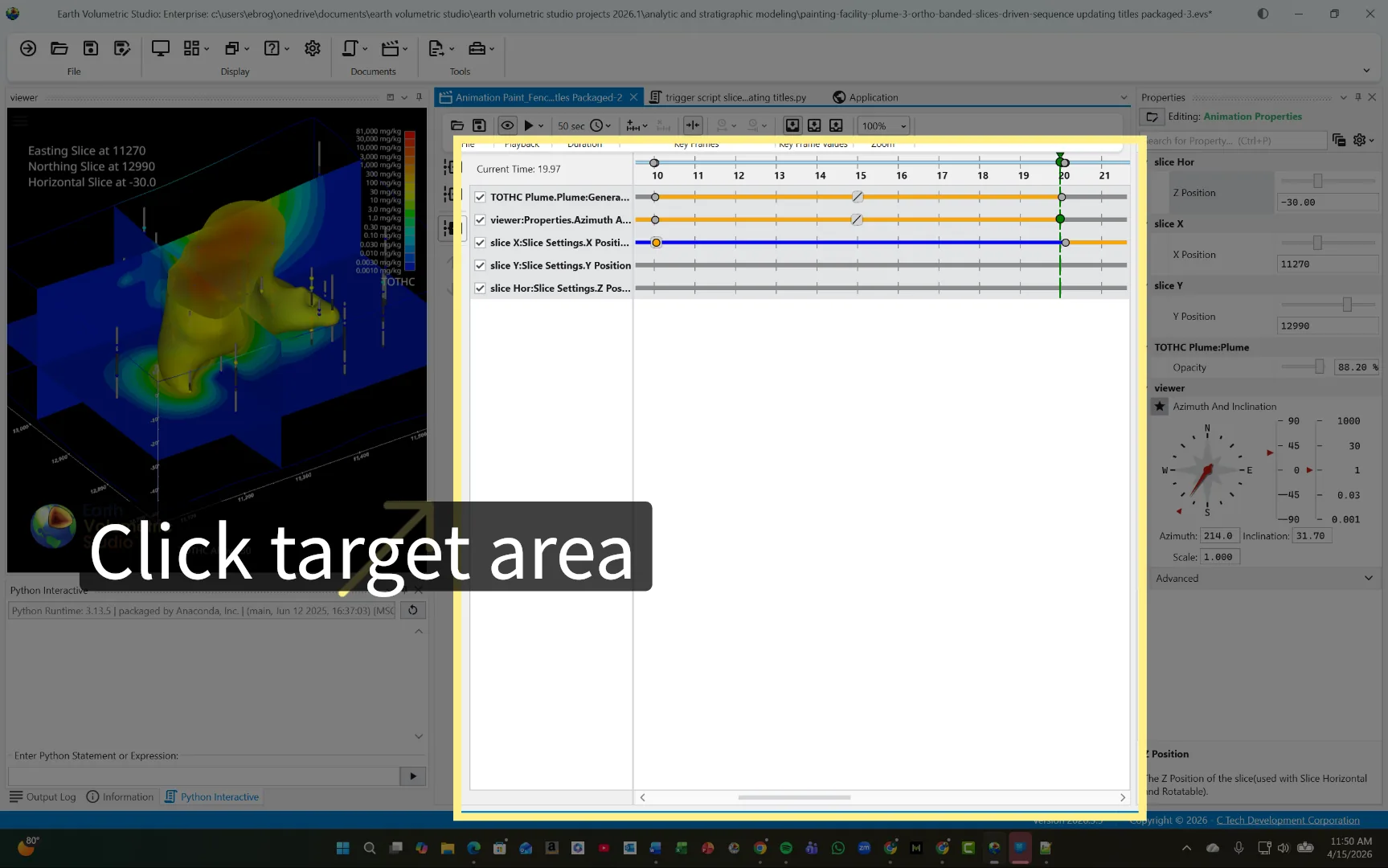This screenshot has height=868, width=1388.
Task: Open Windows Start menu
Action: [343, 848]
